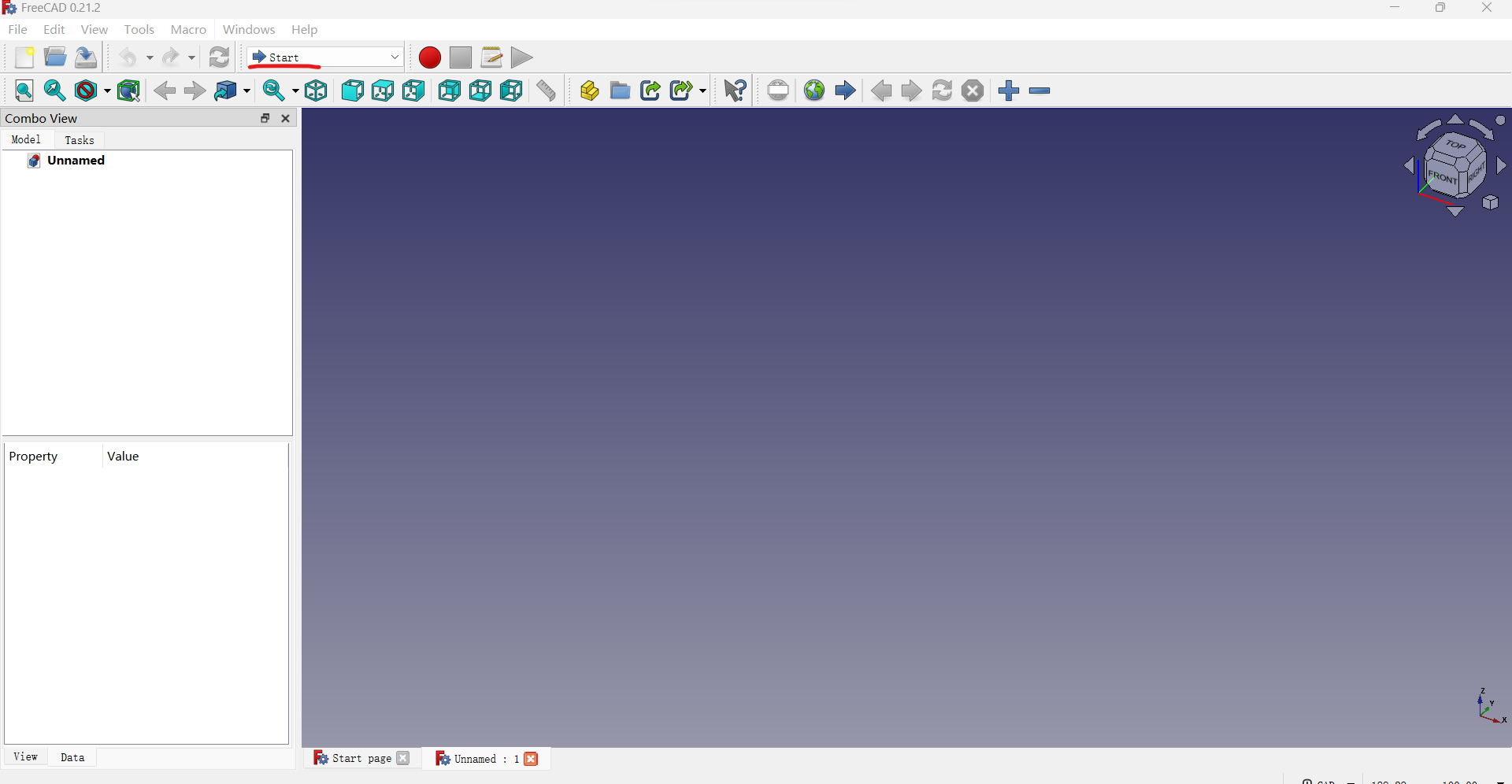Expand the Sync view dropdown arrow

[295, 91]
